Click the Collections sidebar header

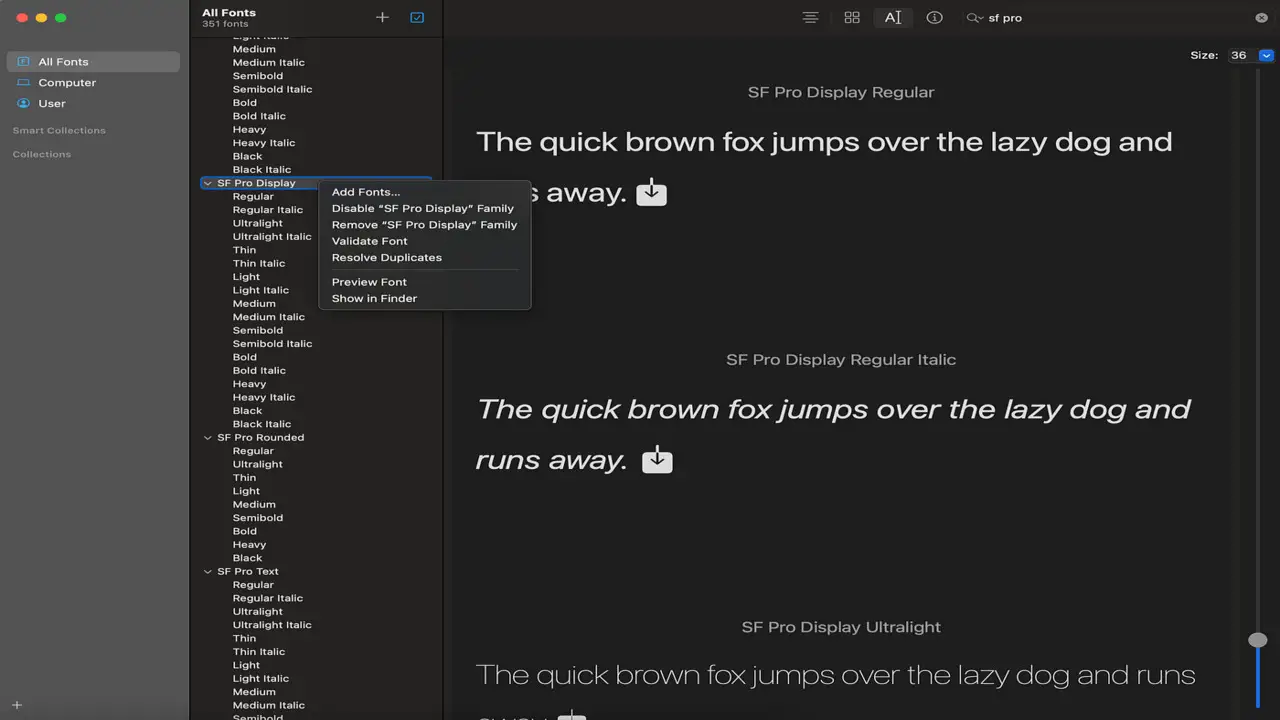pyautogui.click(x=42, y=154)
